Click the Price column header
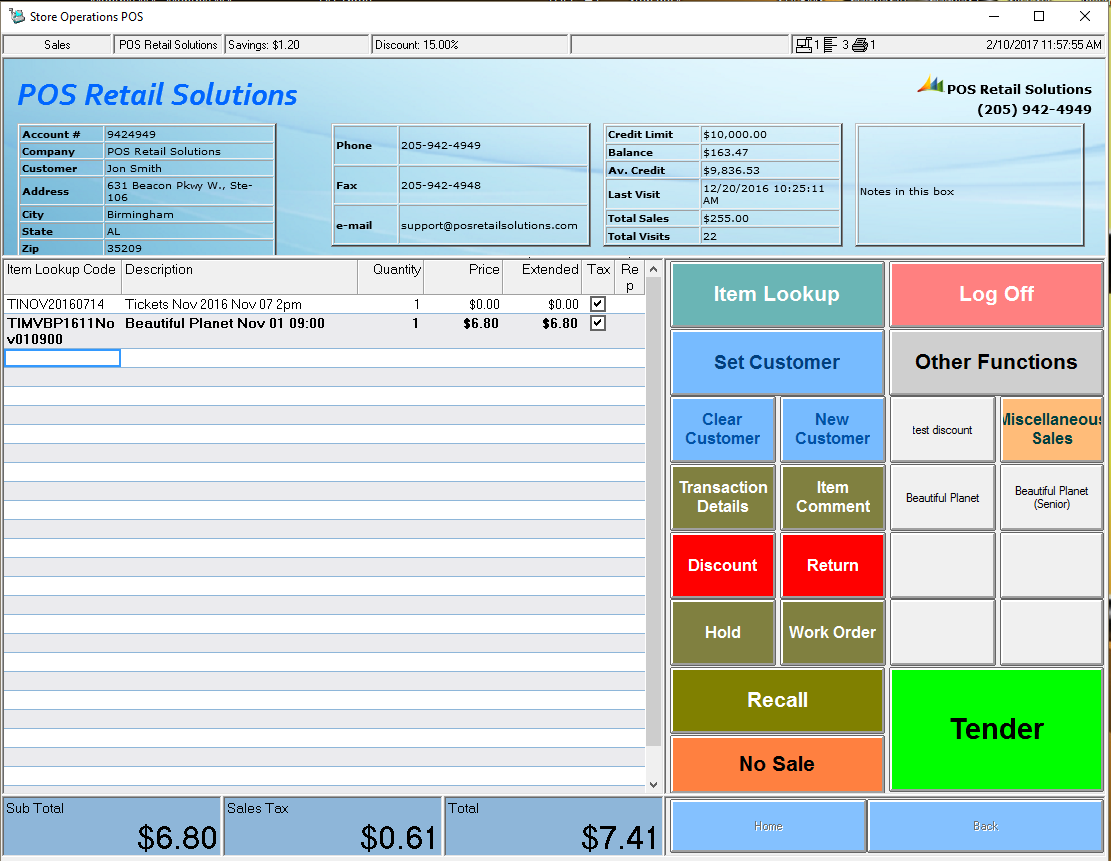This screenshot has width=1111, height=861. (x=463, y=277)
